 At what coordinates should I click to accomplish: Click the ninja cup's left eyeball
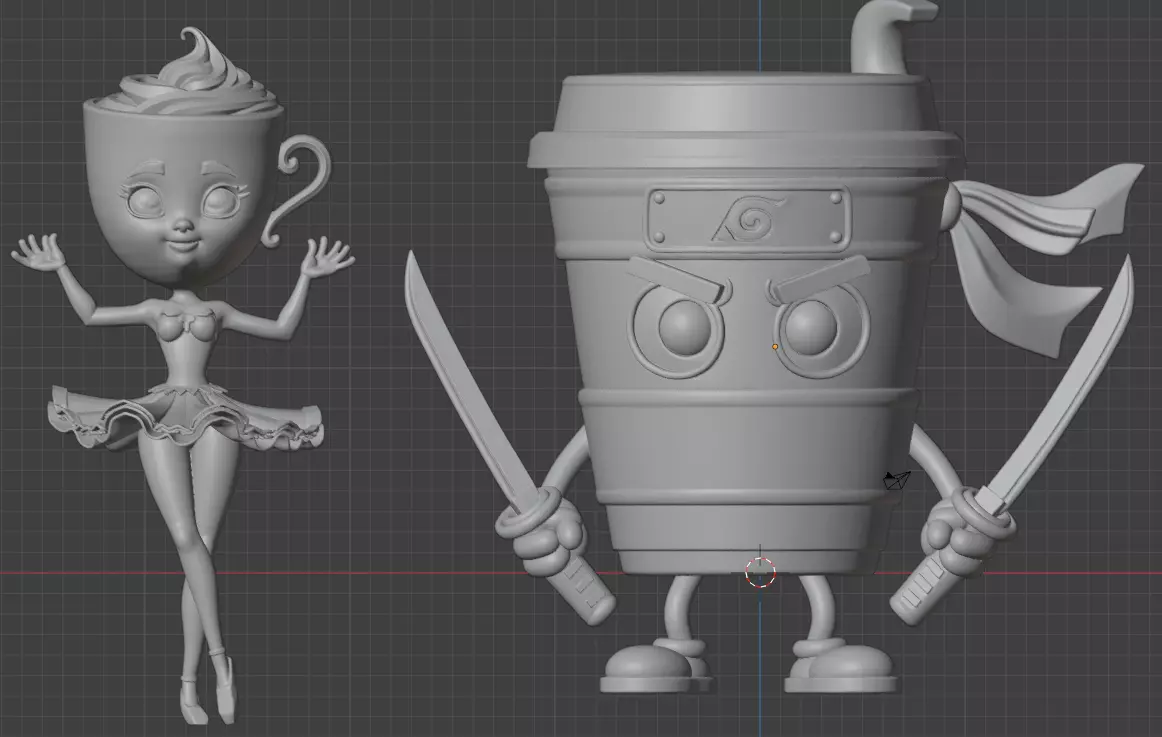coord(685,327)
